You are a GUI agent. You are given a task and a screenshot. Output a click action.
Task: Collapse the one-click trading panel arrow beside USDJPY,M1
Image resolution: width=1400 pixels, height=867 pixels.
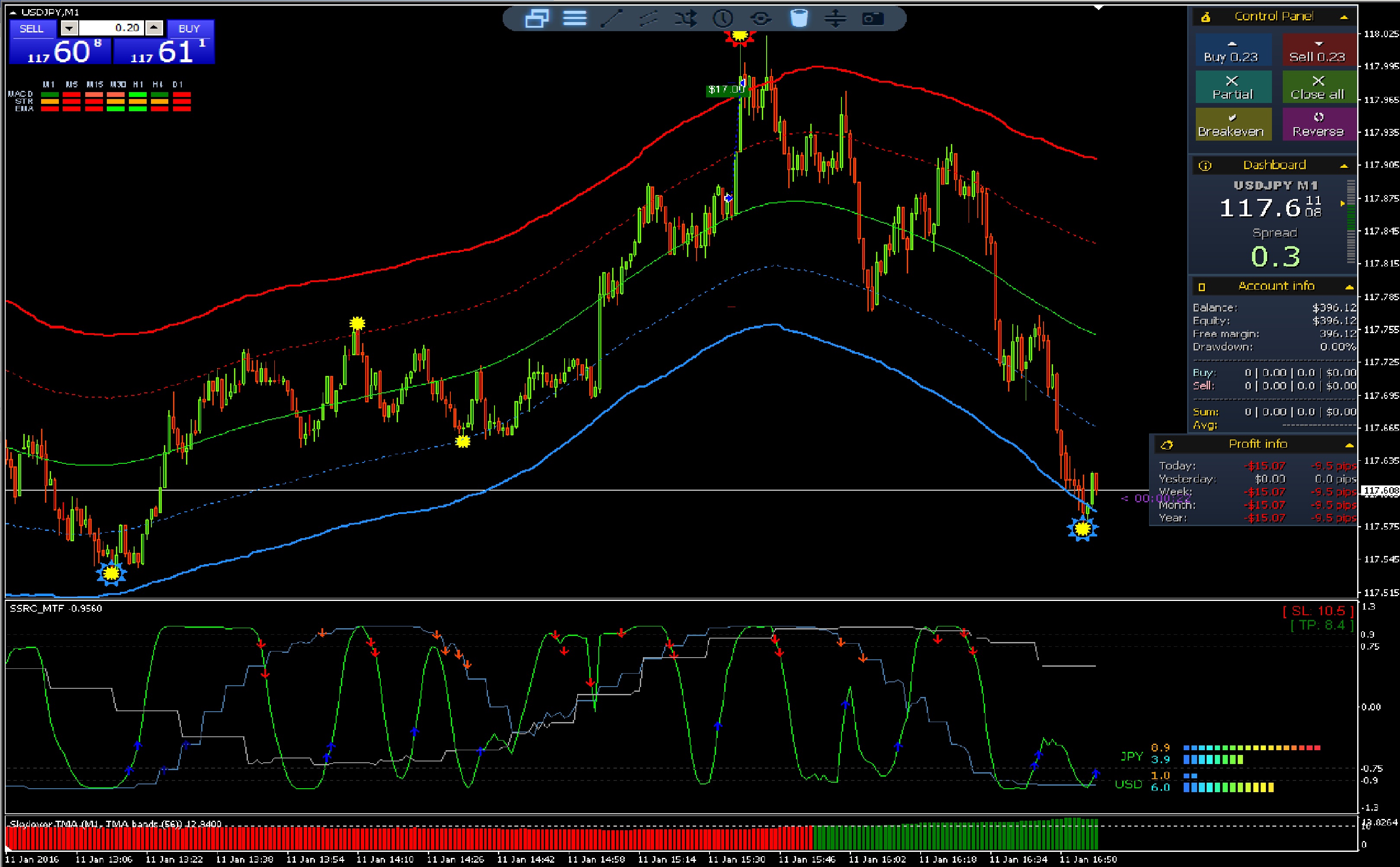coord(13,12)
